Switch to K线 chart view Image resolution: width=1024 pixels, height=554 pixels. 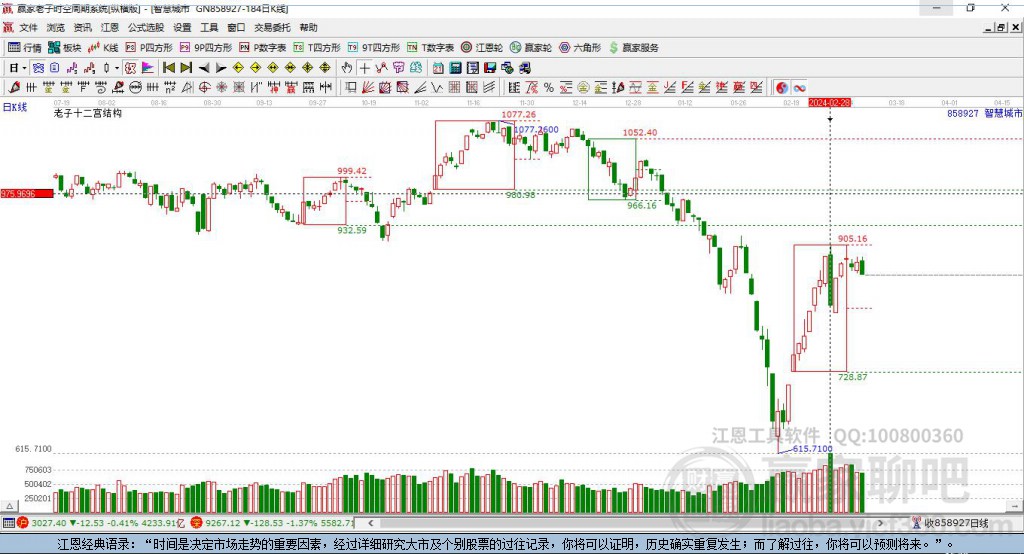(103, 48)
